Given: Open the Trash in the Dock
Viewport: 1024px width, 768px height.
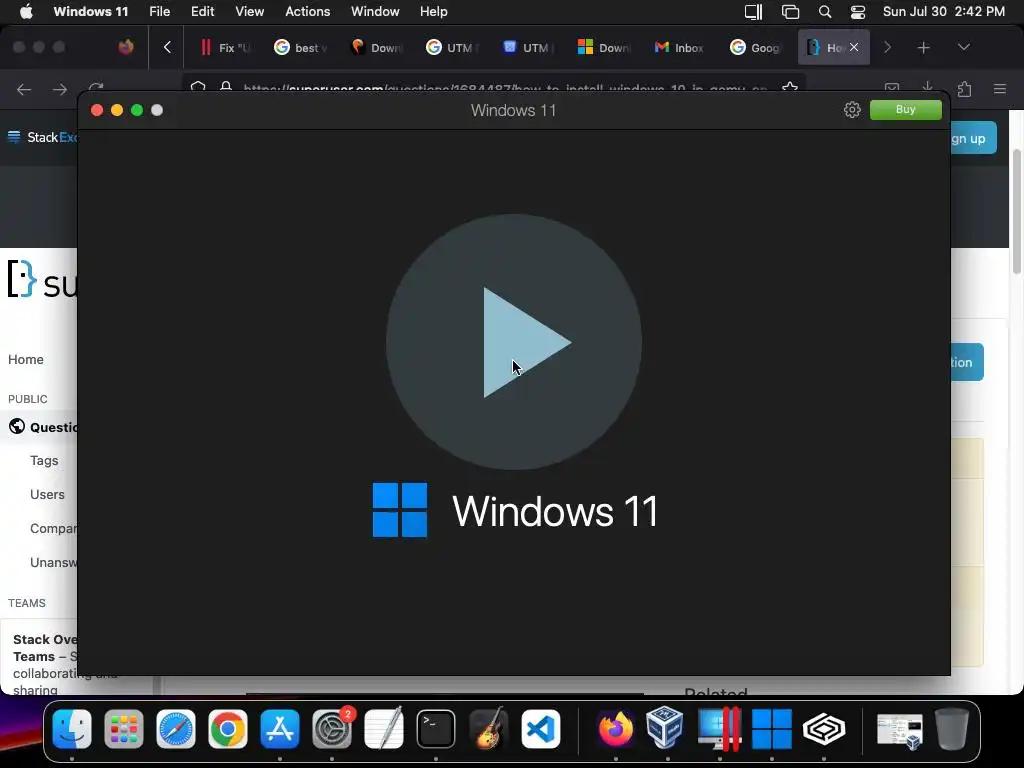Looking at the screenshot, I should point(952,729).
